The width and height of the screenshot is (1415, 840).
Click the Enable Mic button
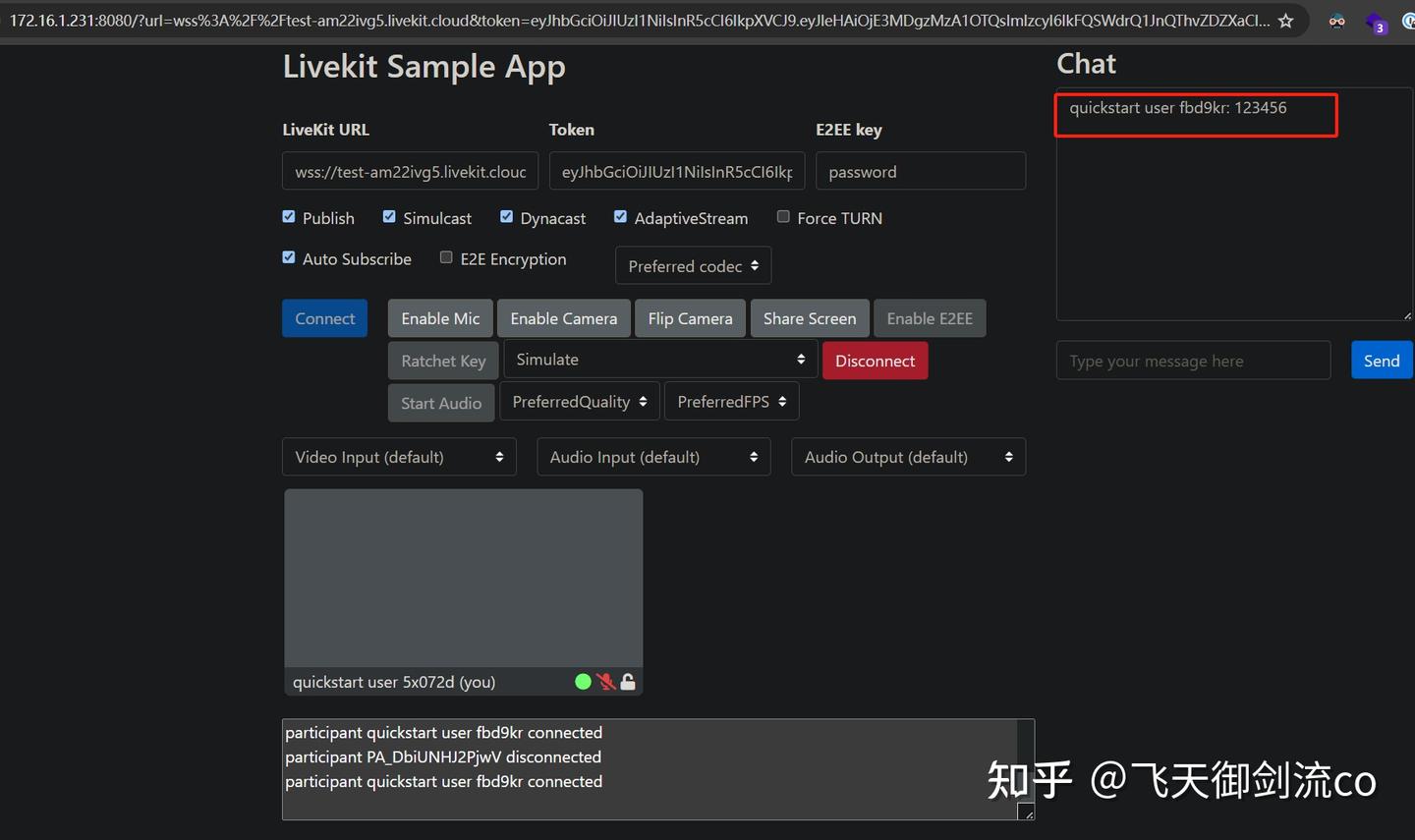[440, 318]
